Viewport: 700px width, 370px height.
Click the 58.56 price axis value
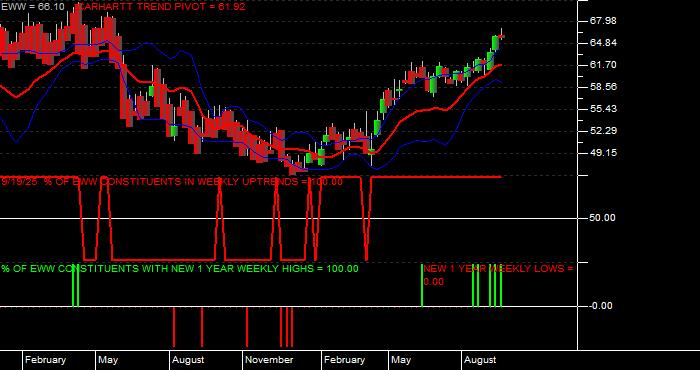[603, 87]
